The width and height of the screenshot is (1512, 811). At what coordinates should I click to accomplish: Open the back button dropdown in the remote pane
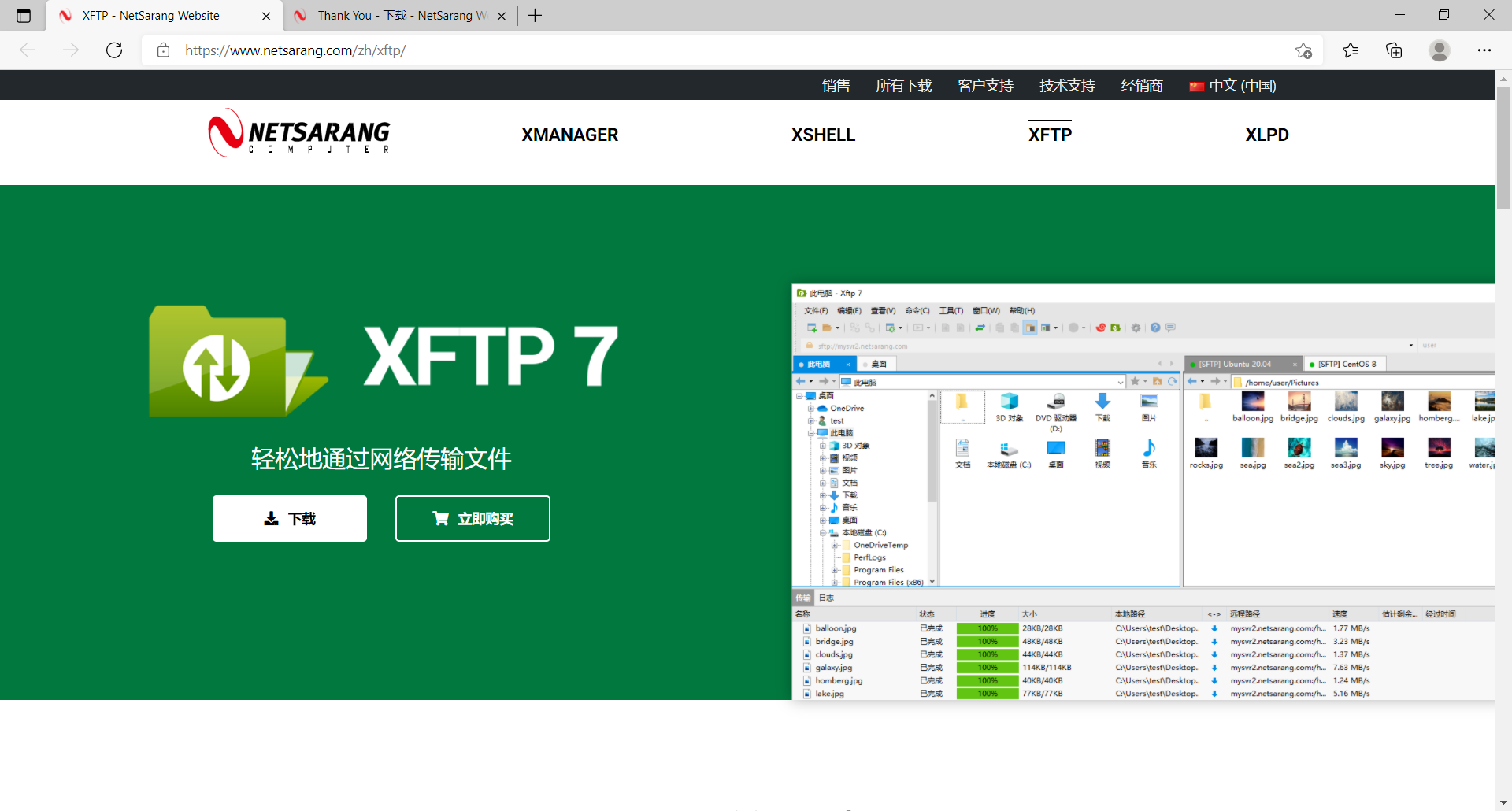[1203, 382]
